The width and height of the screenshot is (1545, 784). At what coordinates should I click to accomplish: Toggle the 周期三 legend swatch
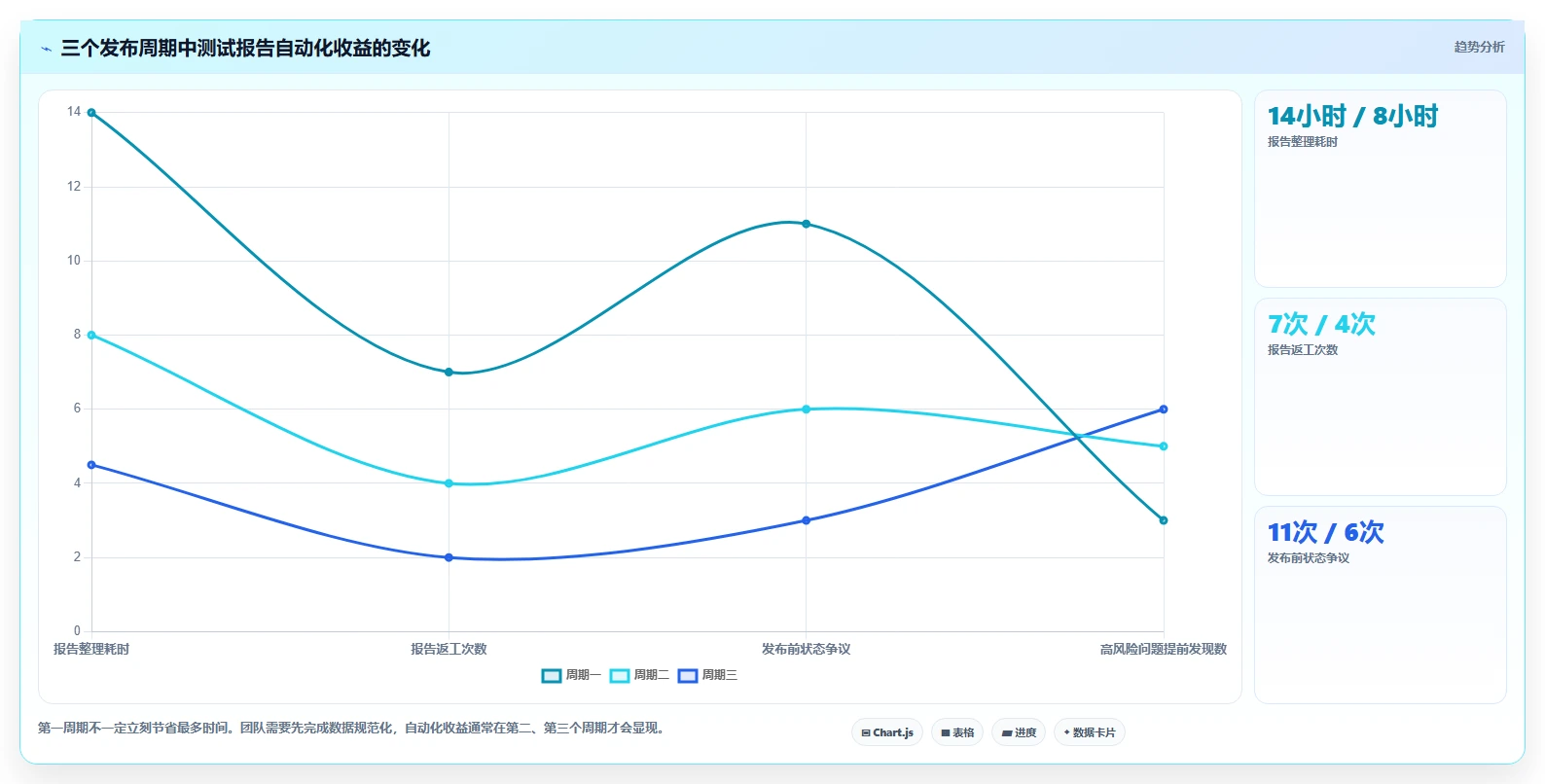(688, 676)
